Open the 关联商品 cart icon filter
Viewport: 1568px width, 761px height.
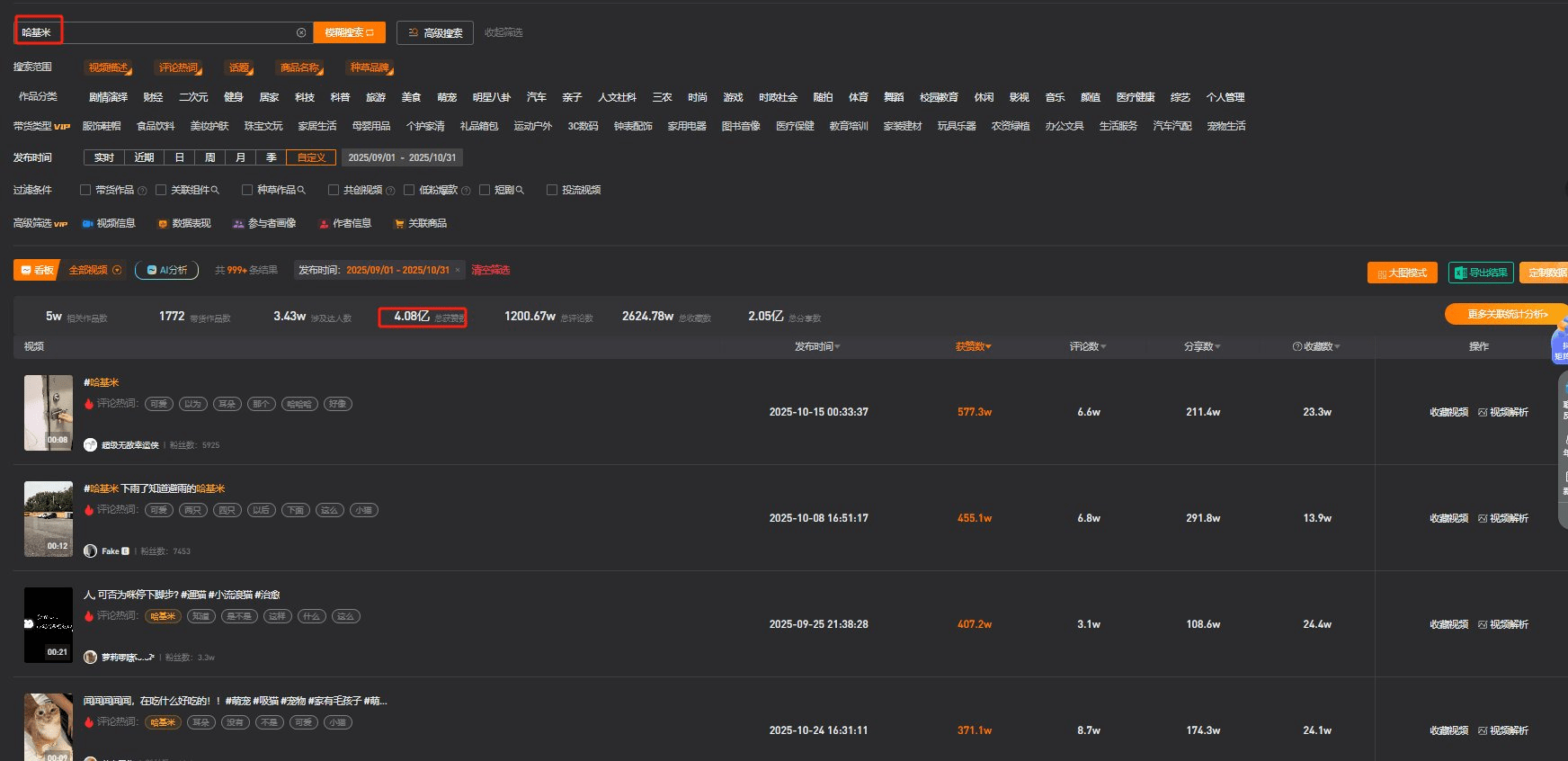click(399, 224)
